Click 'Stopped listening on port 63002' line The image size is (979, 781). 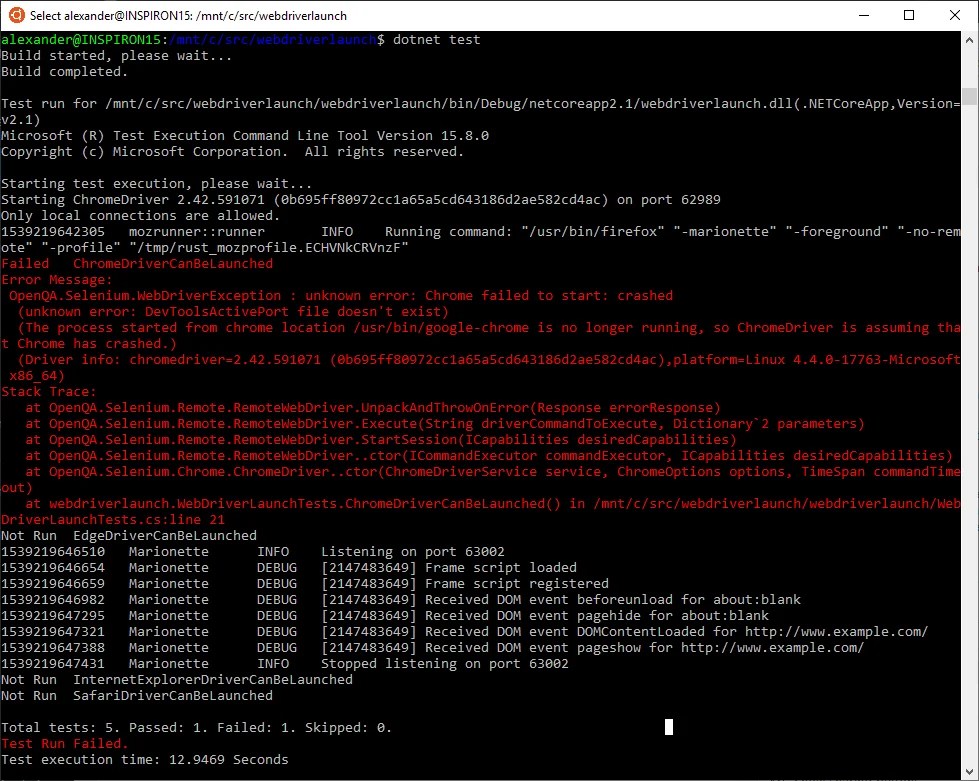tap(285, 664)
